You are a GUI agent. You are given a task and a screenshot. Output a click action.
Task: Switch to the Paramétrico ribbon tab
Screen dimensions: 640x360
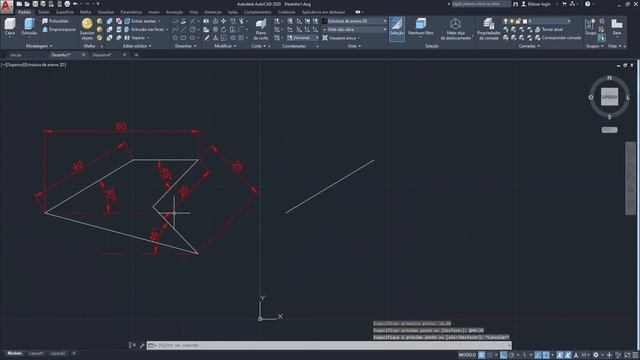[131, 12]
